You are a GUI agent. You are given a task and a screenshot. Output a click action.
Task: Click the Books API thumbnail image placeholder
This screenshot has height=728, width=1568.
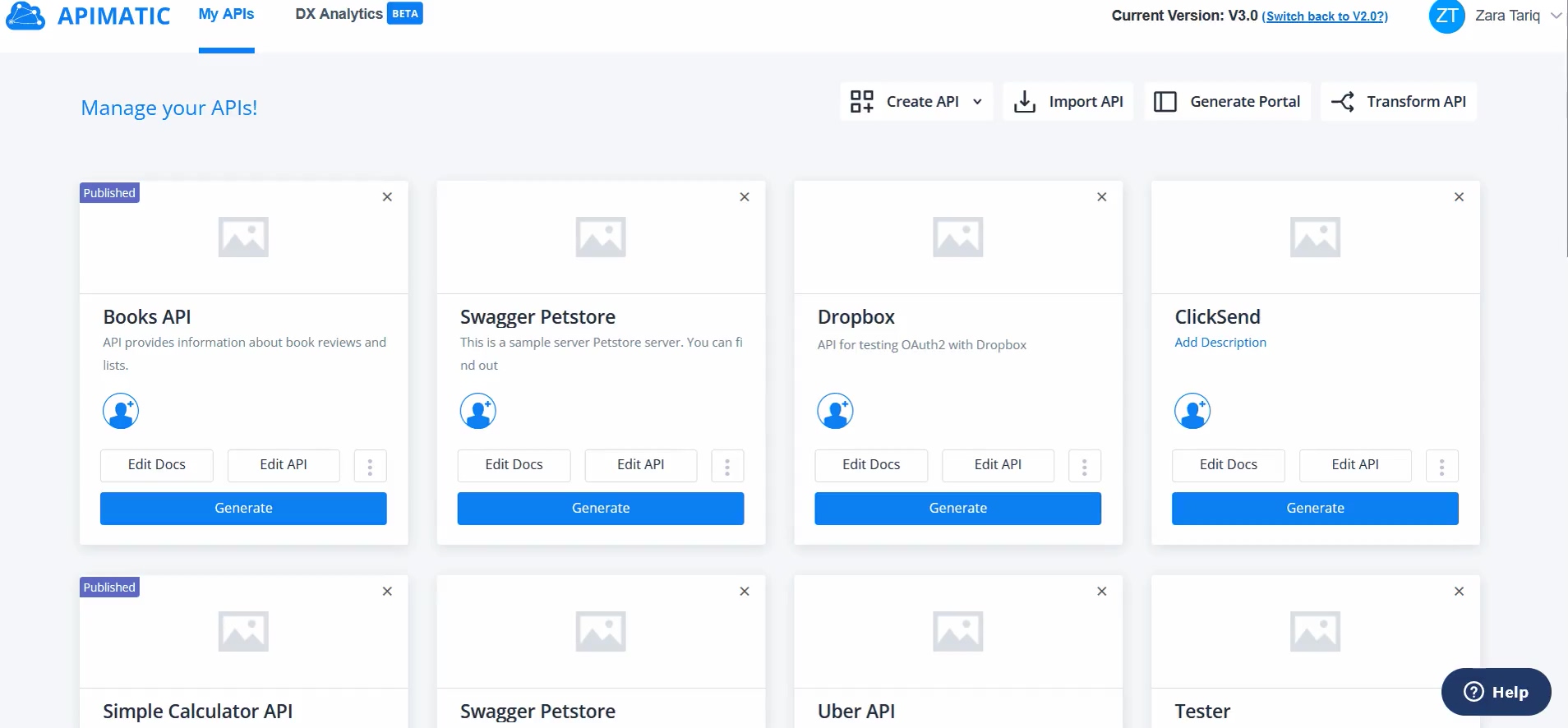[x=243, y=237]
